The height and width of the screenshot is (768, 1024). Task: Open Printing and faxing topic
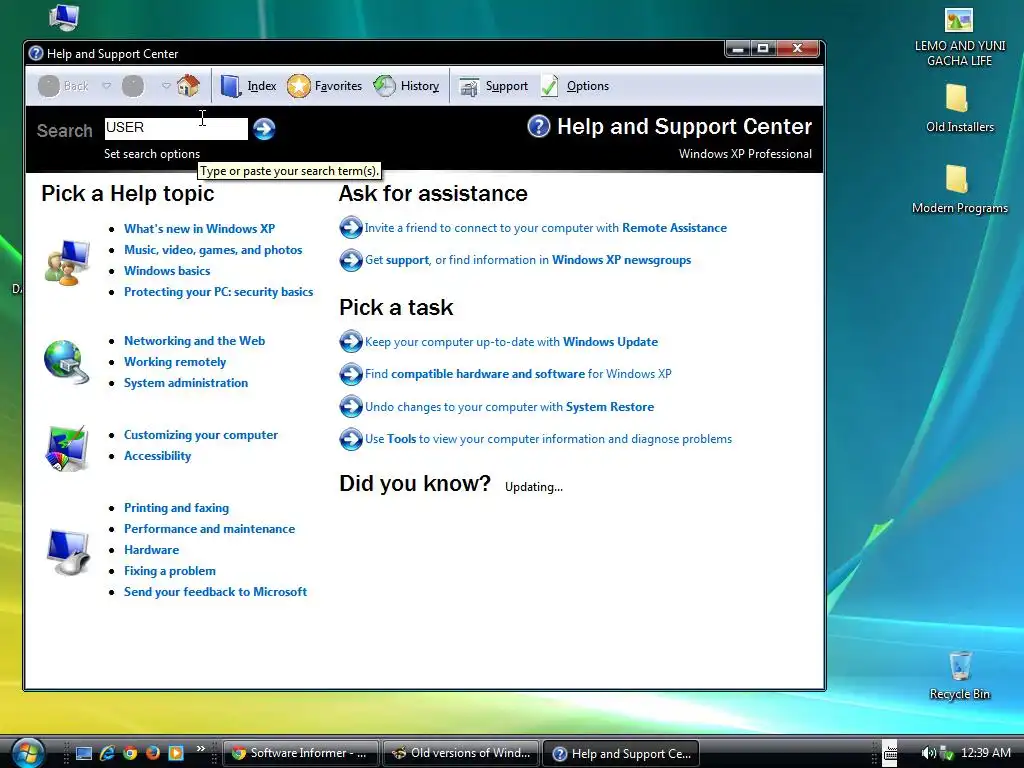point(176,508)
